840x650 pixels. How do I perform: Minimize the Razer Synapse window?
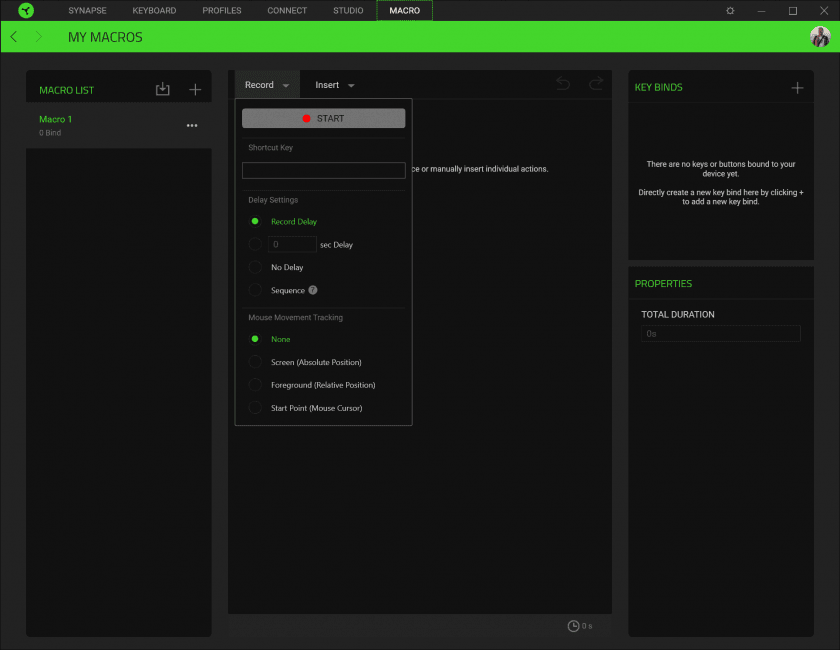761,11
